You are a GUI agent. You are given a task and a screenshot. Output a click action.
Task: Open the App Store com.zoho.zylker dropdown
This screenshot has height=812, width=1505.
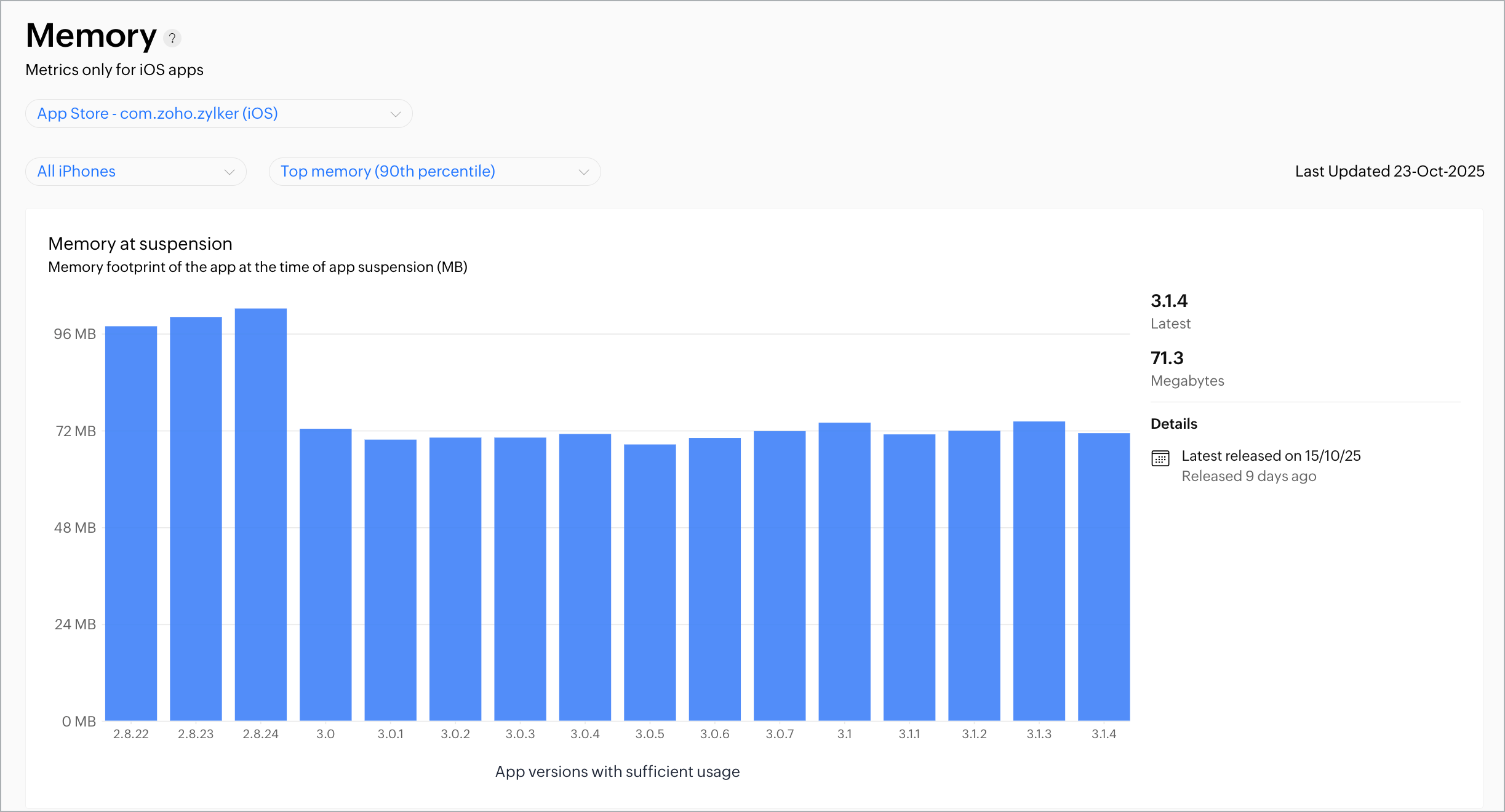point(157,114)
